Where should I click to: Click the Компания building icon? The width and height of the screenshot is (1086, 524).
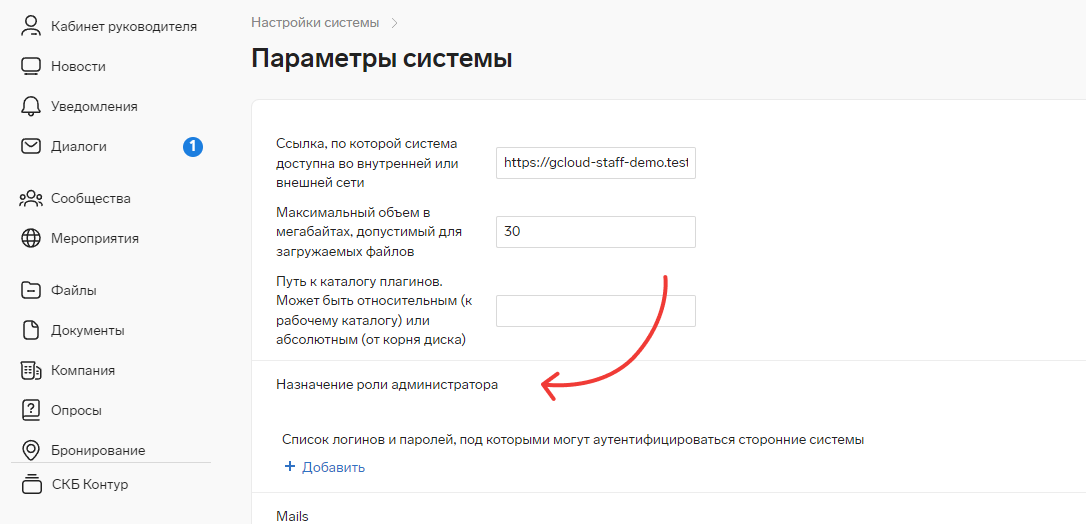(30, 370)
